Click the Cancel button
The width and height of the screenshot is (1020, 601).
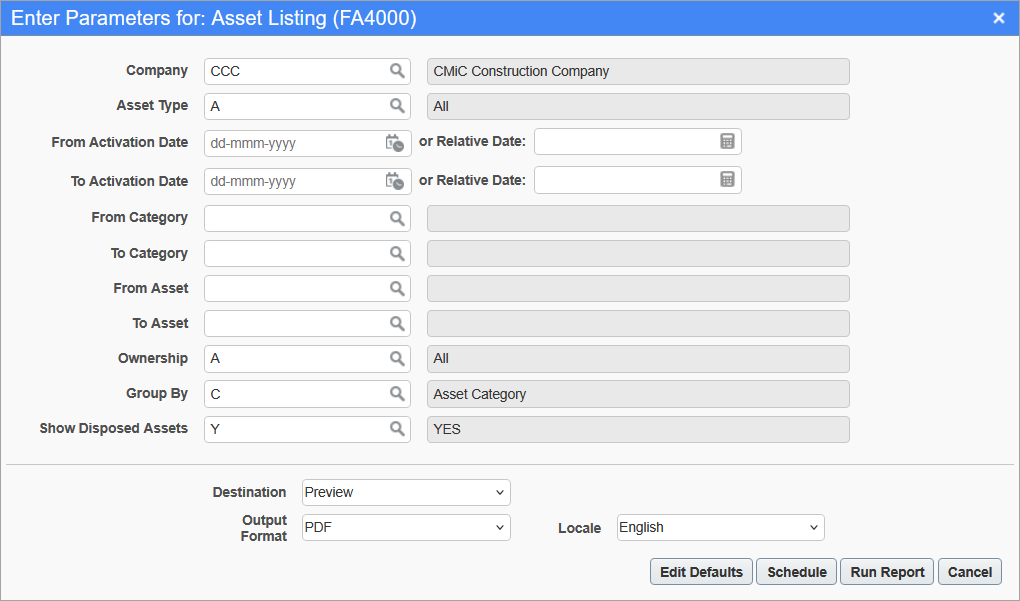click(x=970, y=572)
